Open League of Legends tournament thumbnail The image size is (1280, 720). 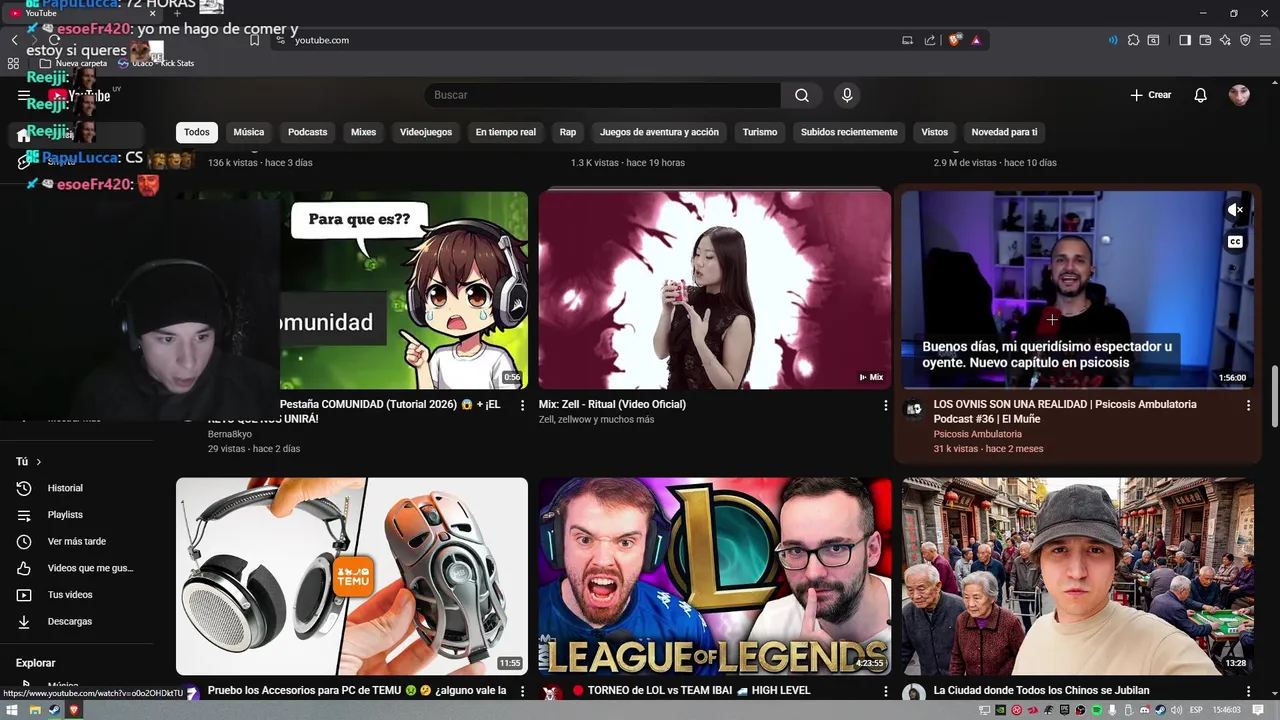[715, 576]
